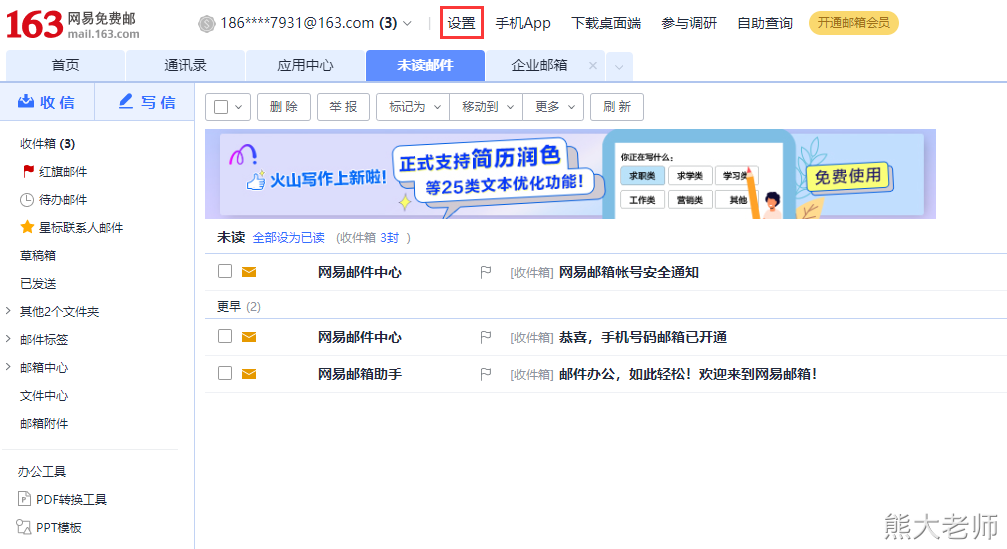The image size is (1007, 549).
Task: Open the account dropdown arrow next to email address
Action: 407,24
